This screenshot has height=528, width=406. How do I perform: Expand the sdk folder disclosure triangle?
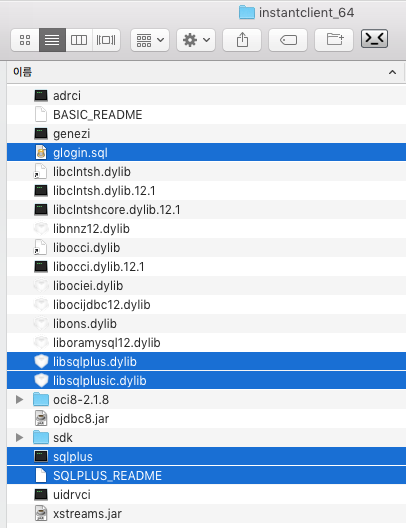click(20, 438)
